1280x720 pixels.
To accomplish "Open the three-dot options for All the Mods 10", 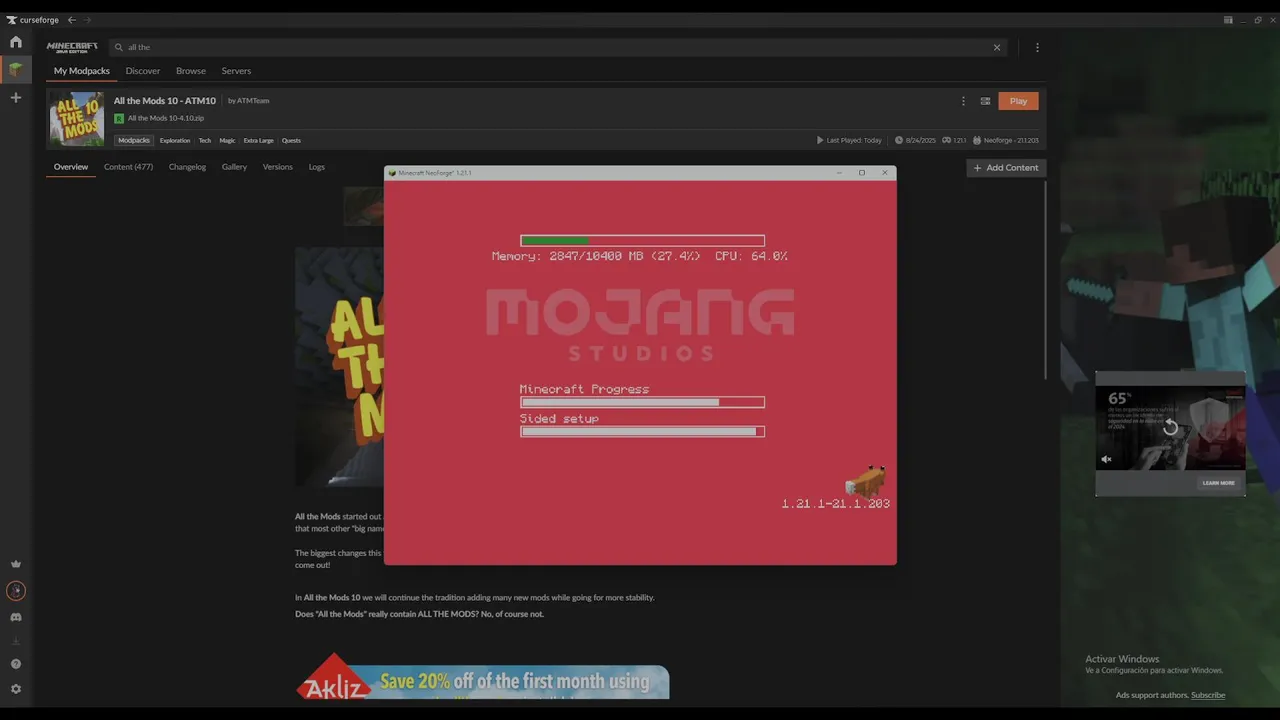I will [x=963, y=101].
